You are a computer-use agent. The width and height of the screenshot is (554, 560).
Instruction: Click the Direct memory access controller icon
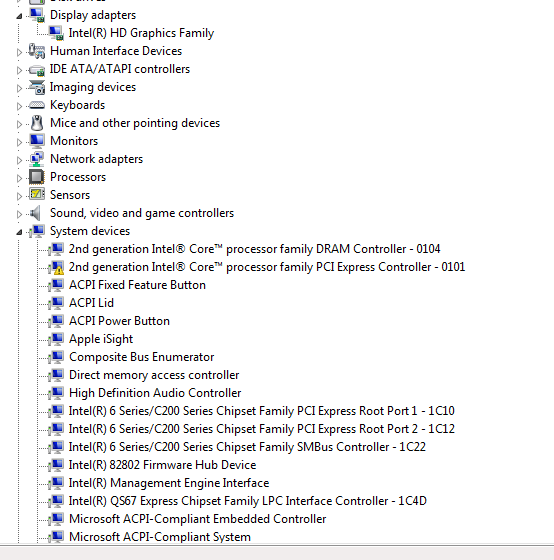click(56, 375)
